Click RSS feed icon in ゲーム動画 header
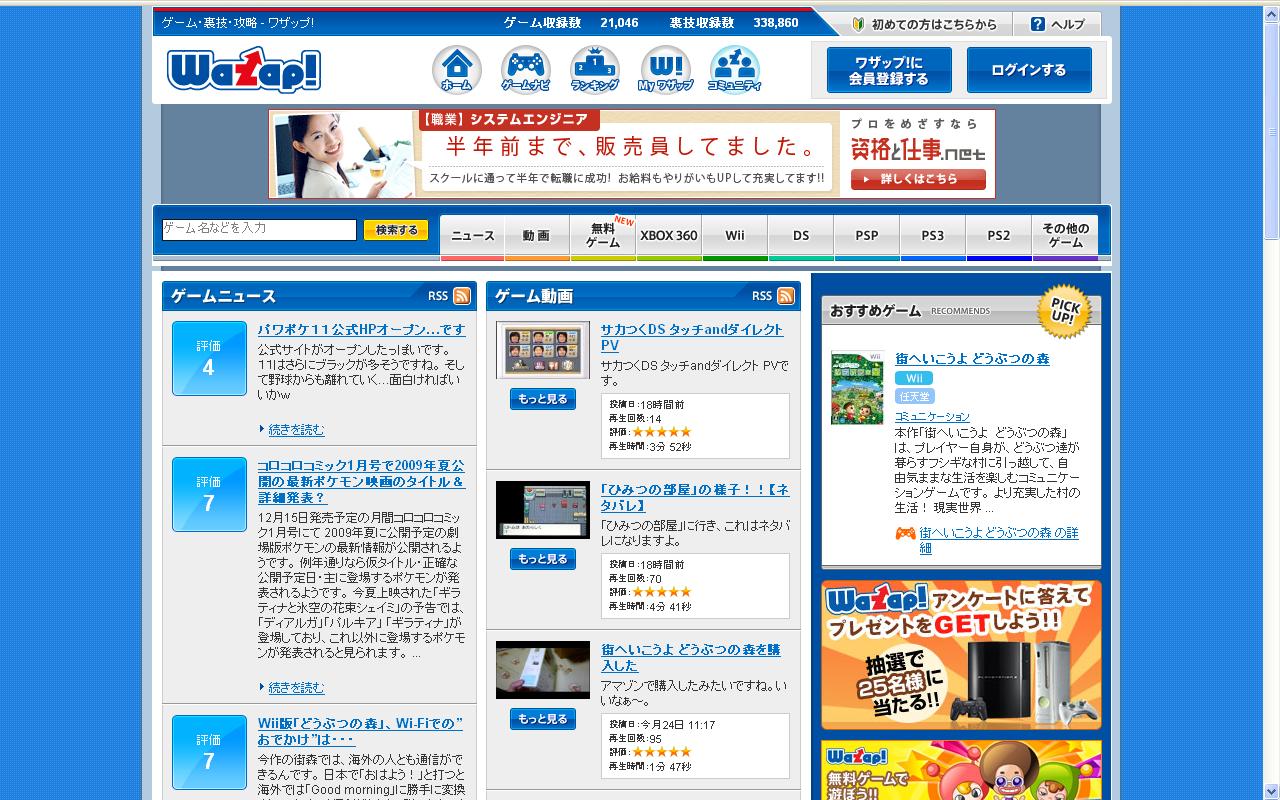Screen dimensions: 1280x800 tap(786, 296)
